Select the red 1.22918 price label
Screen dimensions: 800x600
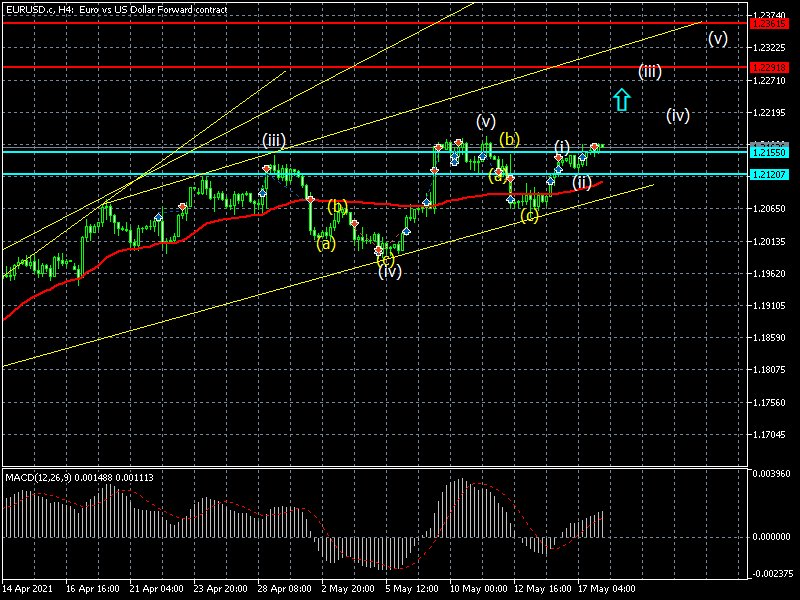coord(769,67)
